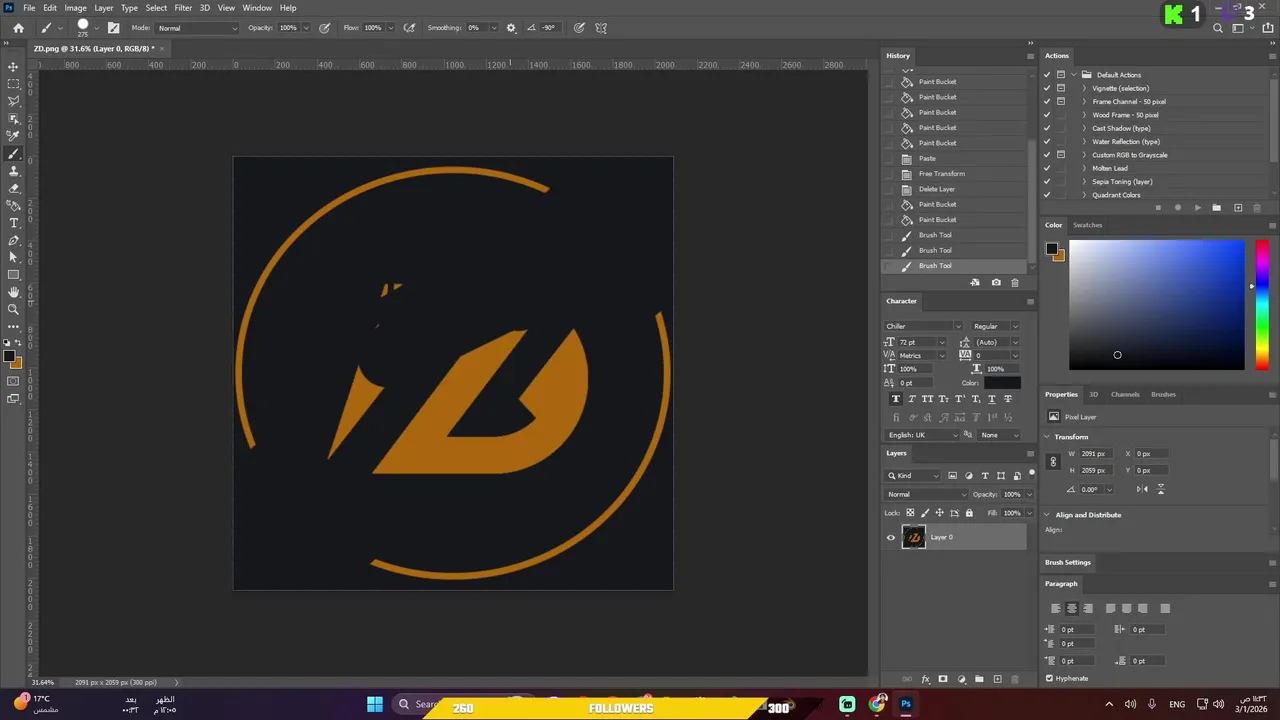Add layer mask in Layers panel
The image size is (1280, 720).
[x=943, y=679]
